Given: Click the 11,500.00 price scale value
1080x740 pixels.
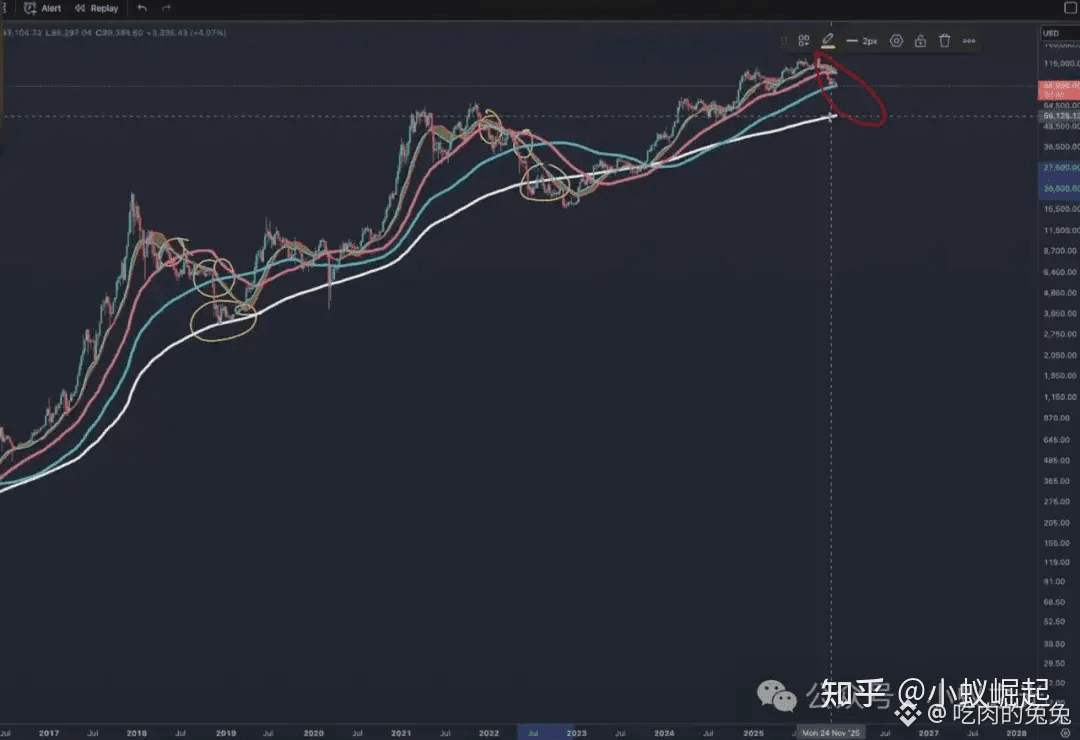Looking at the screenshot, I should click(1061, 230).
